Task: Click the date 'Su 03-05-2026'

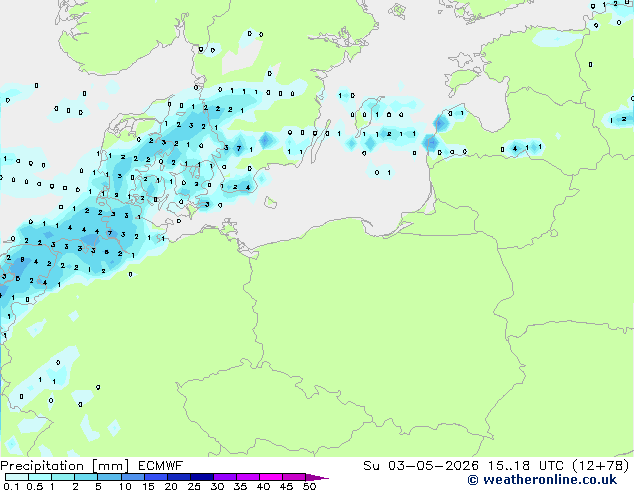Action: tap(421, 466)
